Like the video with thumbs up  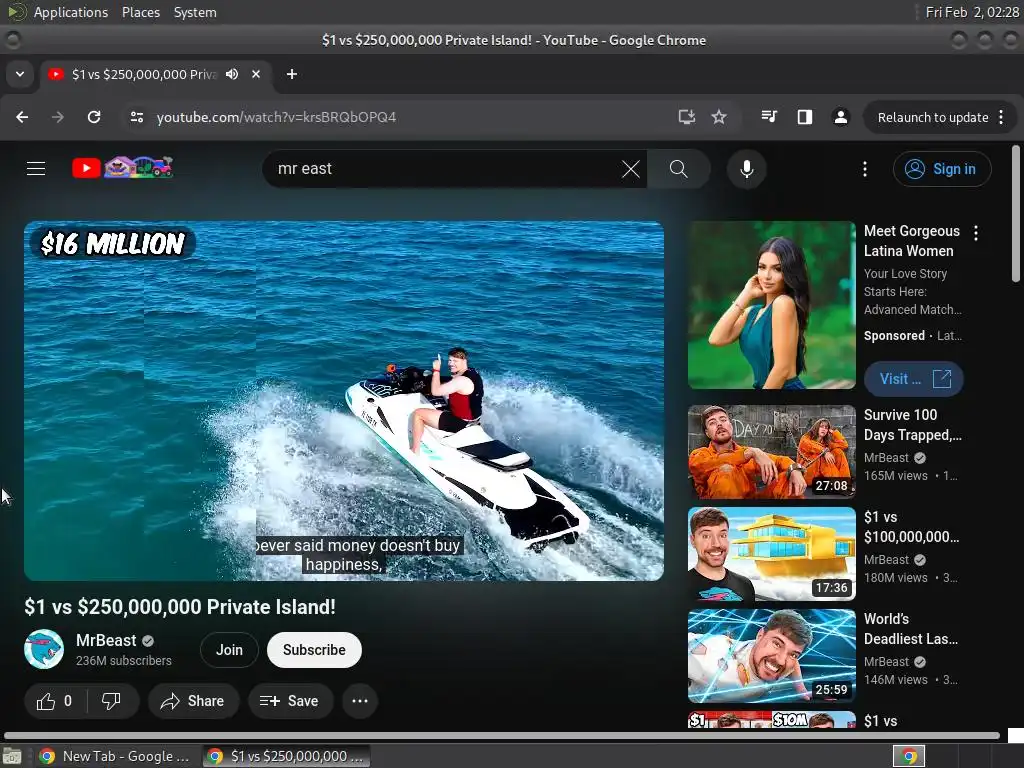pyautogui.click(x=55, y=701)
